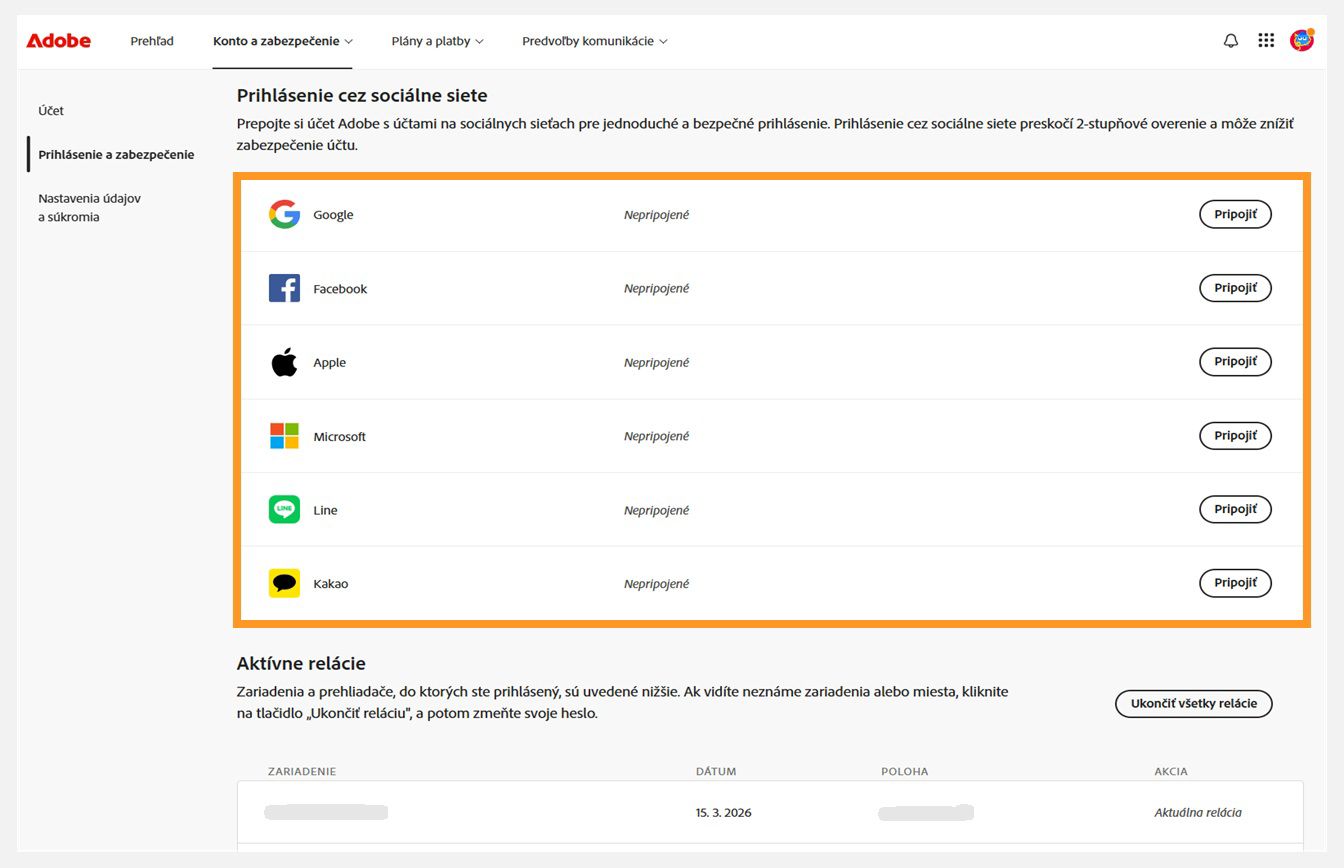Expand the Konto a zabezpečenie menu
Viewport: 1344px width, 868px height.
[283, 41]
